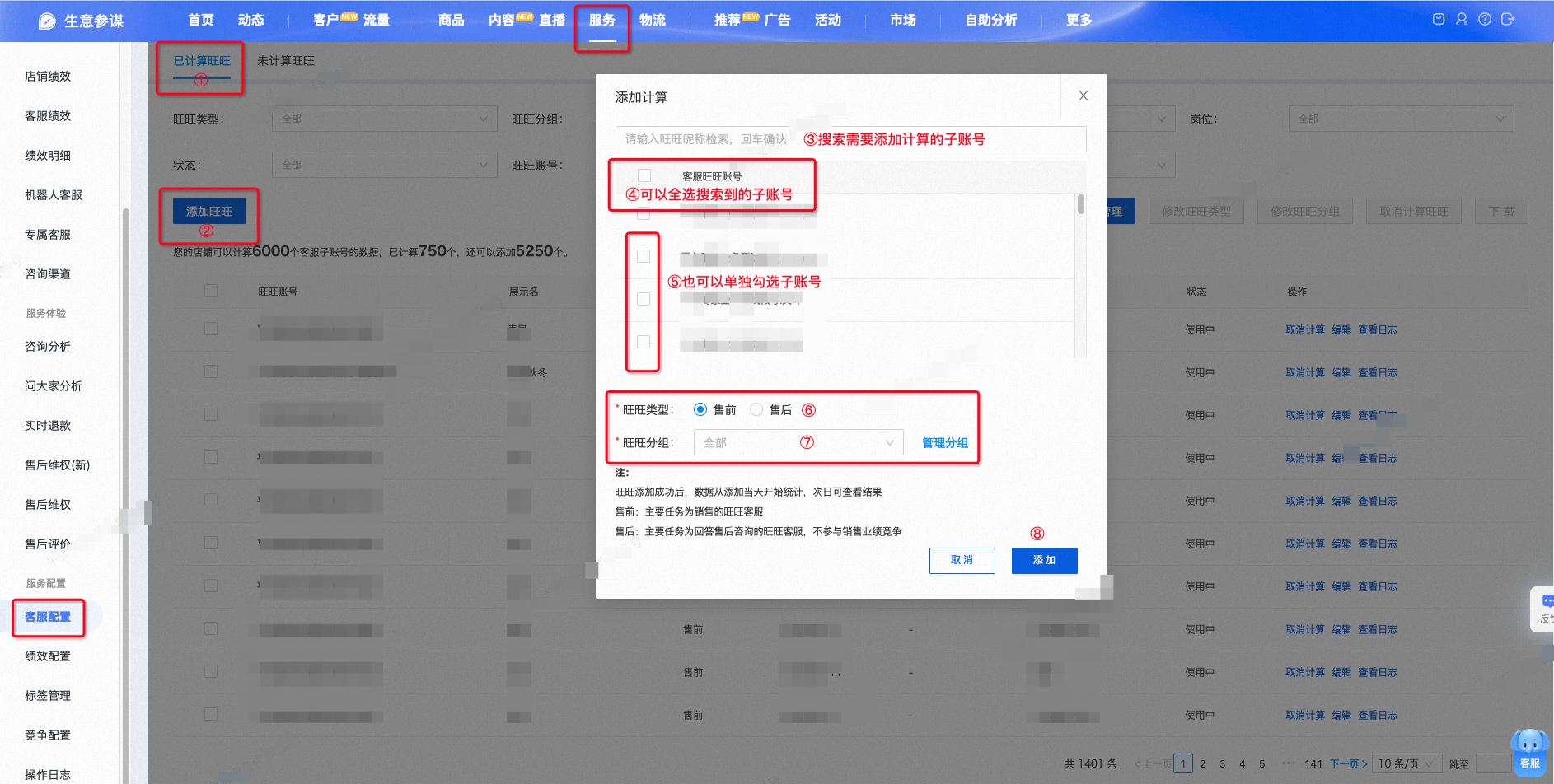Click the 添加旺旺 button
The image size is (1554, 784).
pyautogui.click(x=209, y=211)
